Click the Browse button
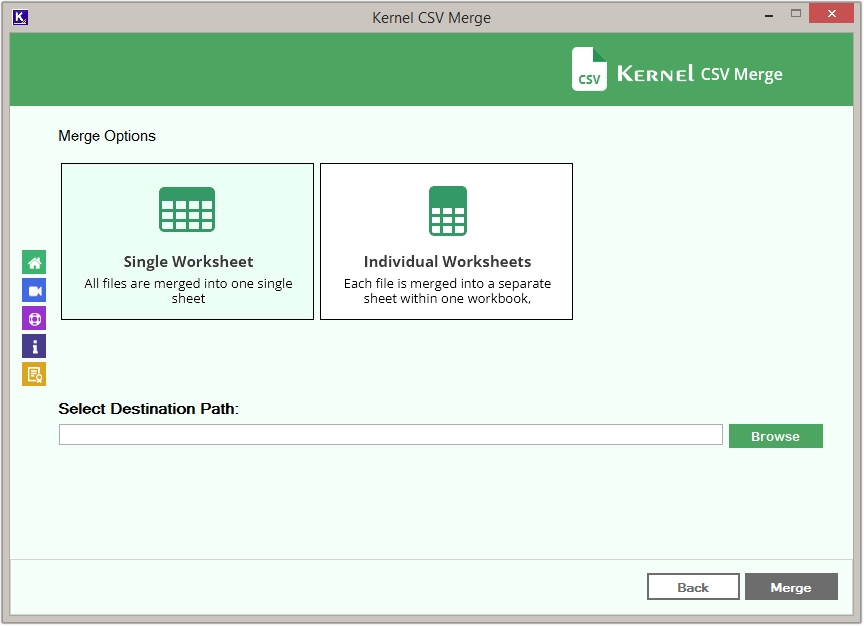The height and width of the screenshot is (626, 864). (x=776, y=436)
